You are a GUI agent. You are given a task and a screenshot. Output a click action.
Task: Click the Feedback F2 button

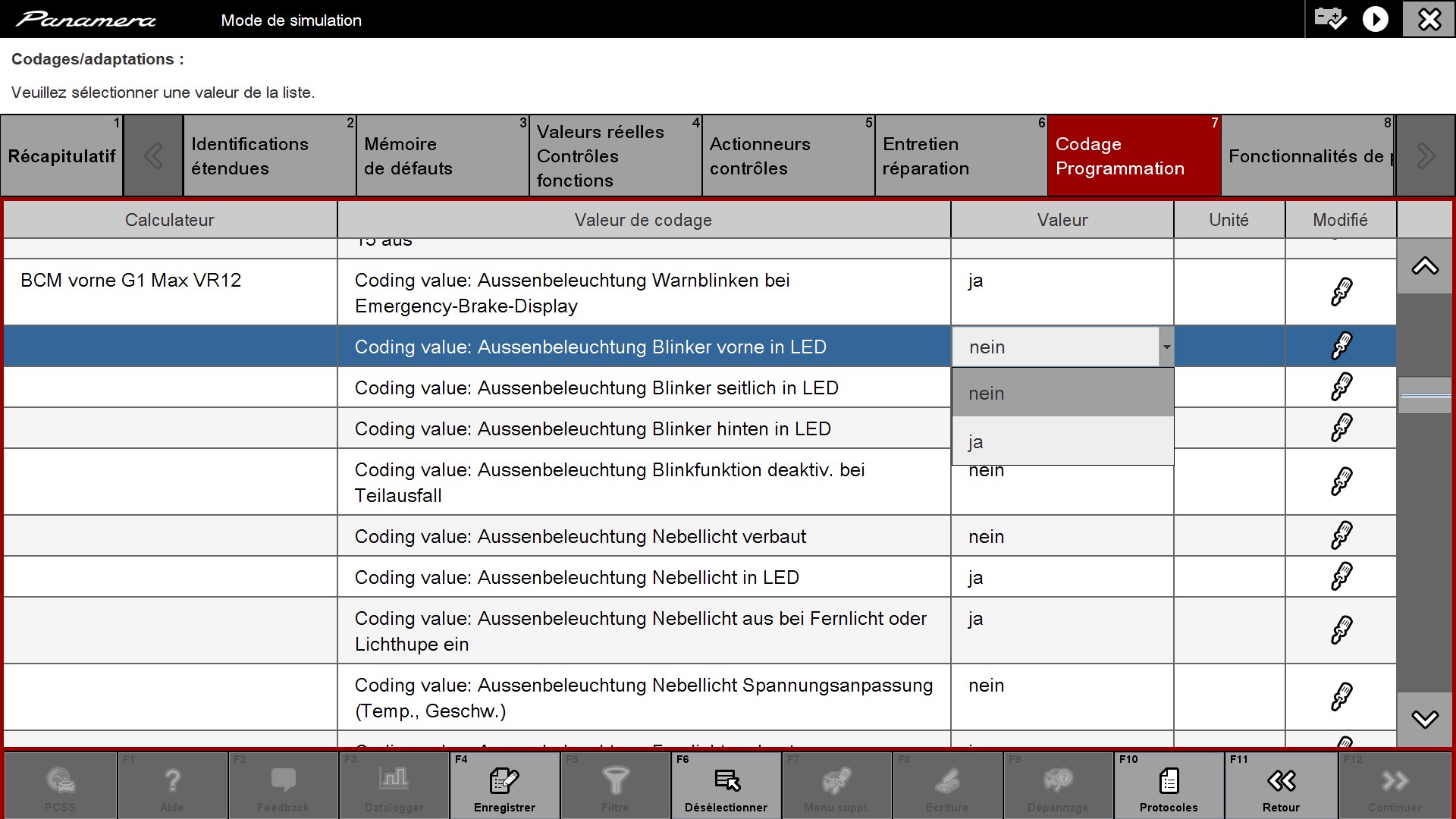[x=283, y=786]
